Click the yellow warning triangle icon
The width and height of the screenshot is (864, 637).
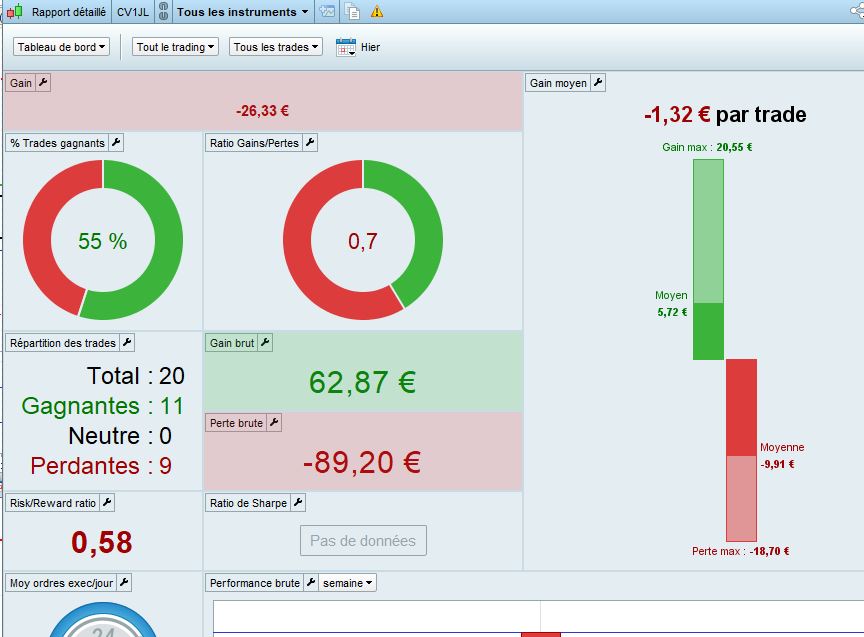pyautogui.click(x=377, y=12)
